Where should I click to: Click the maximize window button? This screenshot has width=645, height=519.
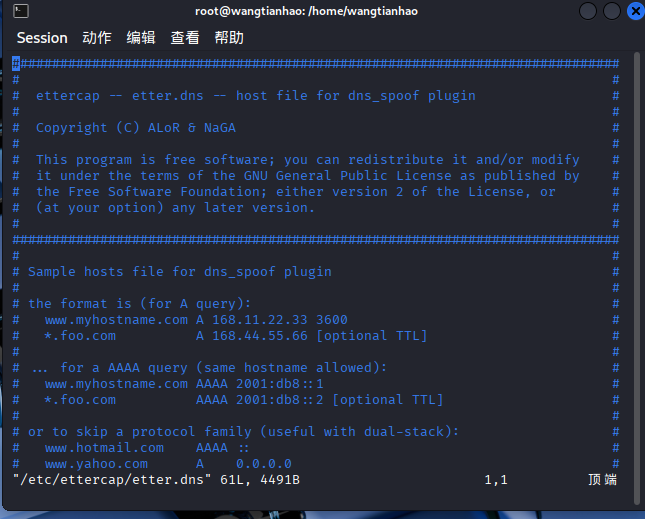click(612, 11)
